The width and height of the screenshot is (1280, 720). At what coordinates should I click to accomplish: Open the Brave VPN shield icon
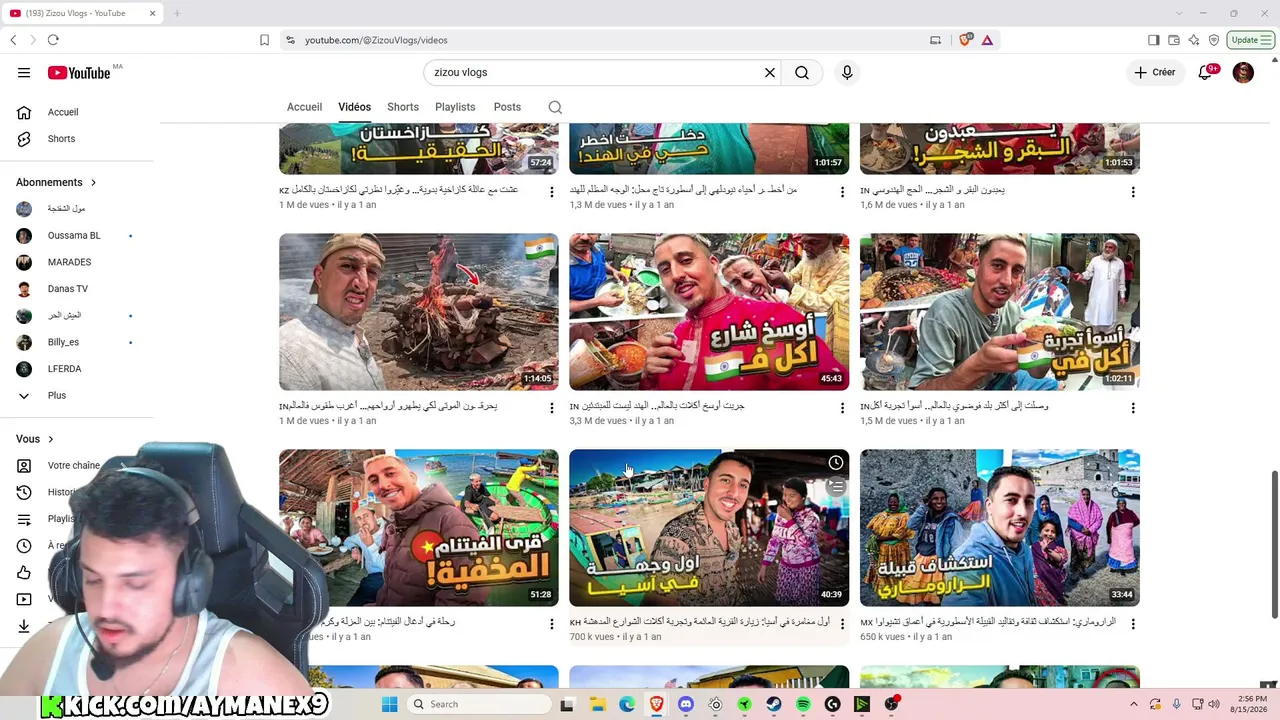[1214, 40]
